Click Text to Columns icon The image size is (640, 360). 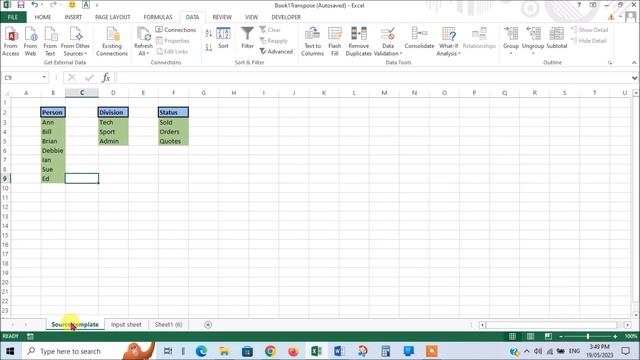pos(312,41)
